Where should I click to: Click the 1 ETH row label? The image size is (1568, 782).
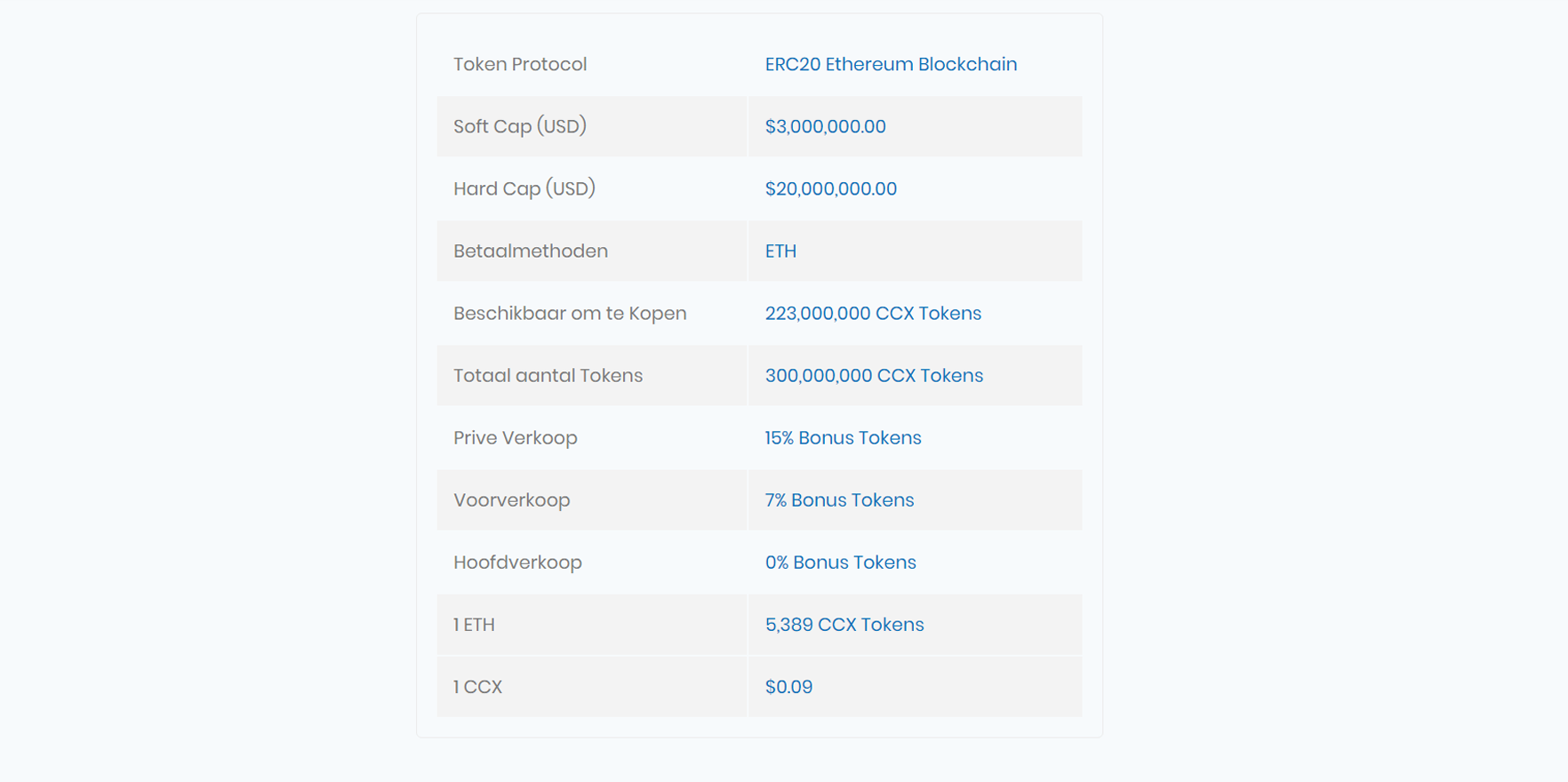(474, 624)
